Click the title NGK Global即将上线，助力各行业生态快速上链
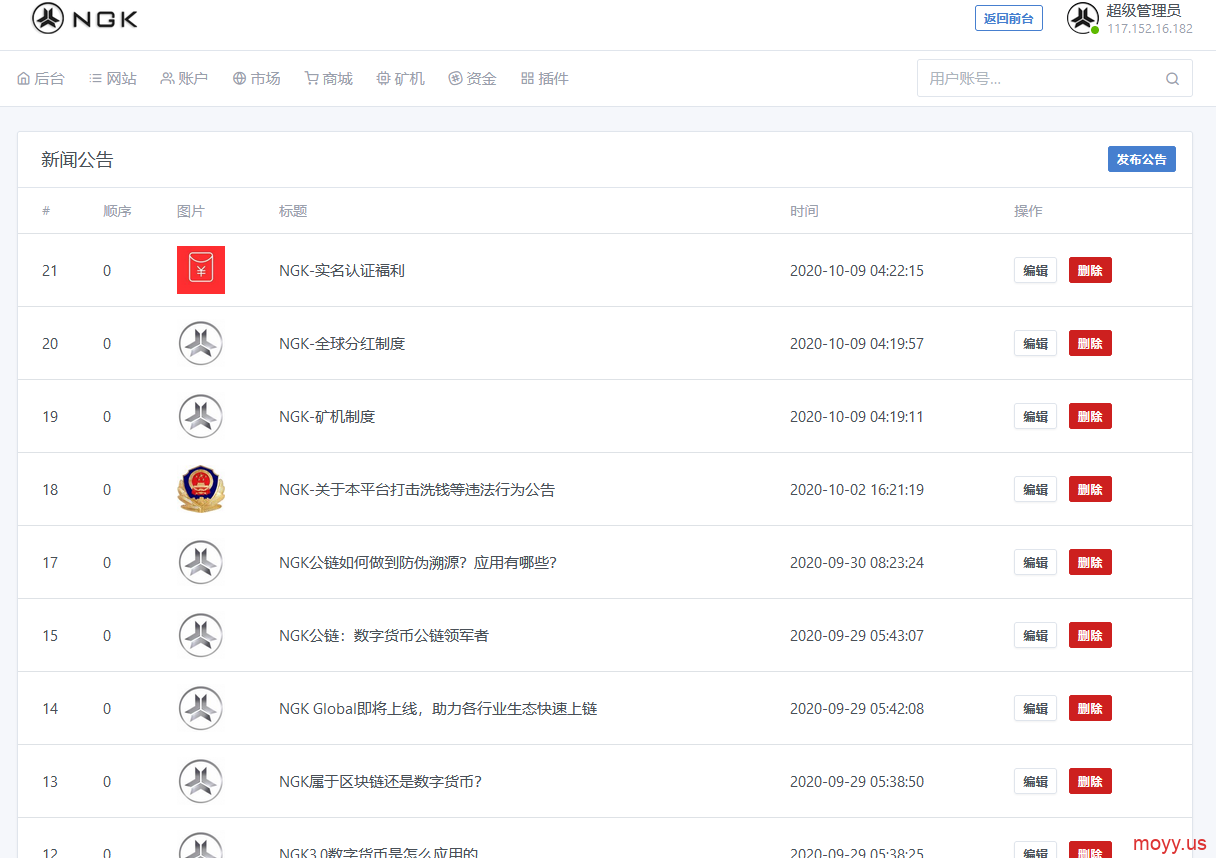Image resolution: width=1216 pixels, height=858 pixels. (438, 708)
